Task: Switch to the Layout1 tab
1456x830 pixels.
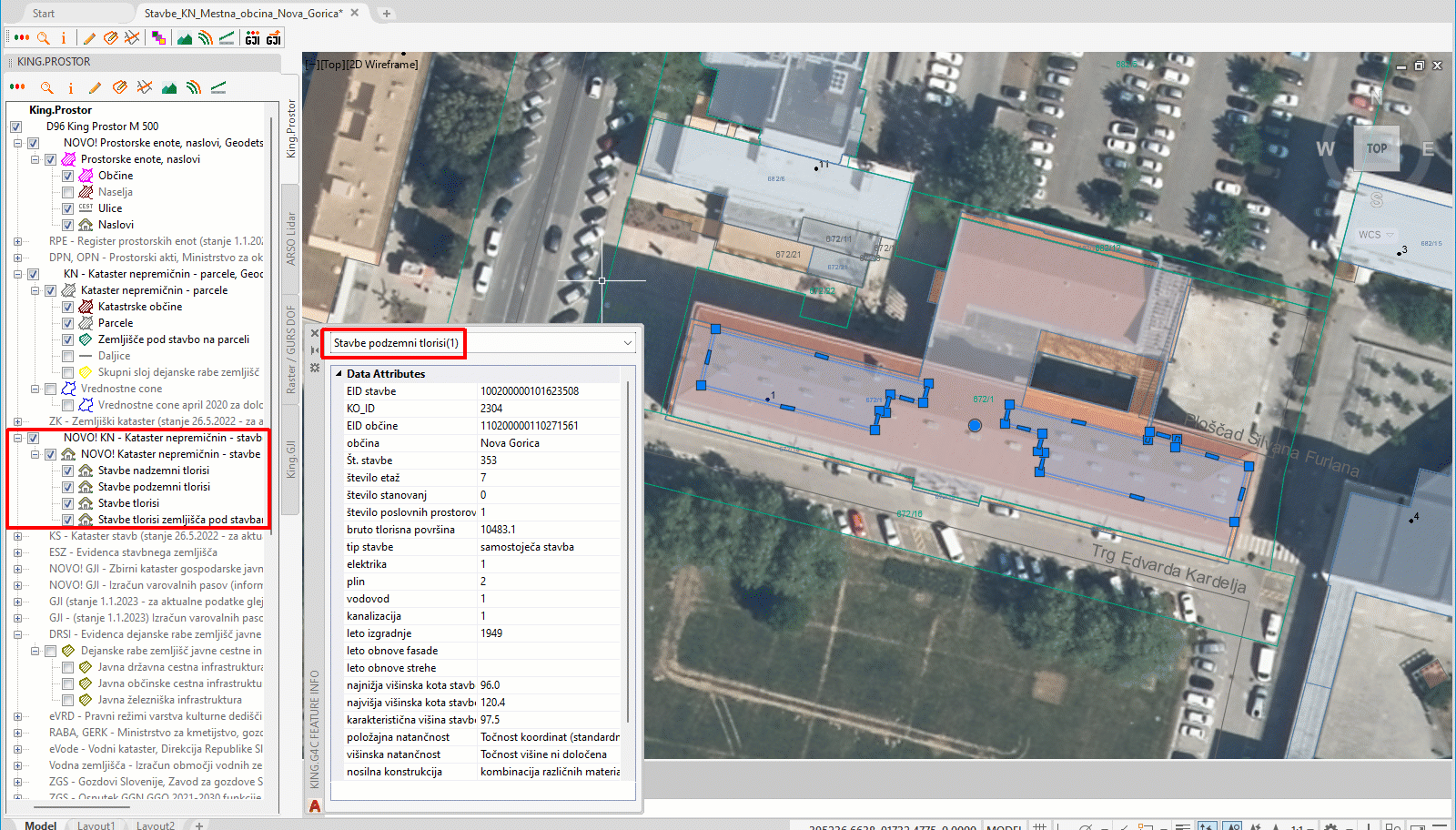Action: coord(96,825)
